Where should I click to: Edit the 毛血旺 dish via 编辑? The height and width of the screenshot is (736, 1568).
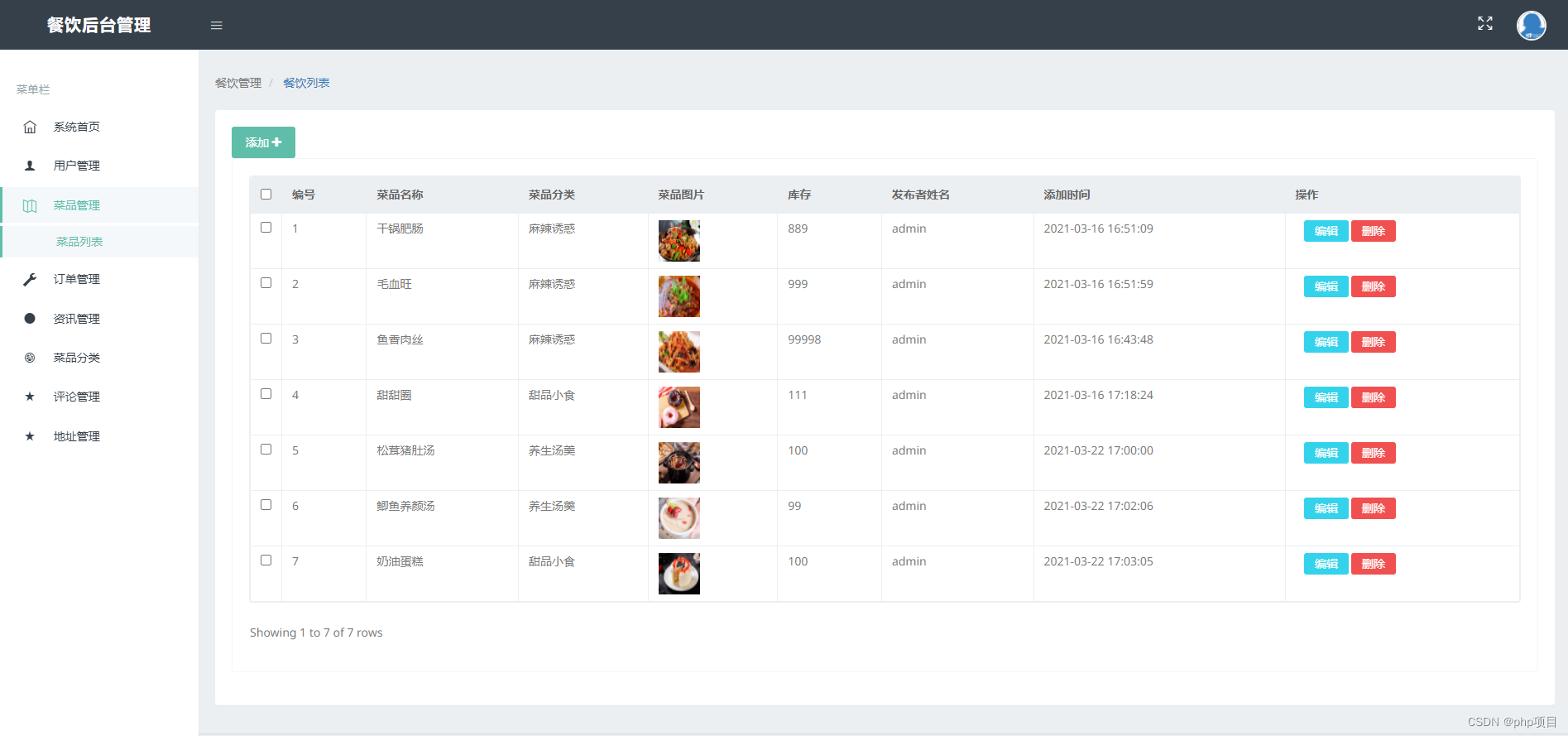[1326, 286]
